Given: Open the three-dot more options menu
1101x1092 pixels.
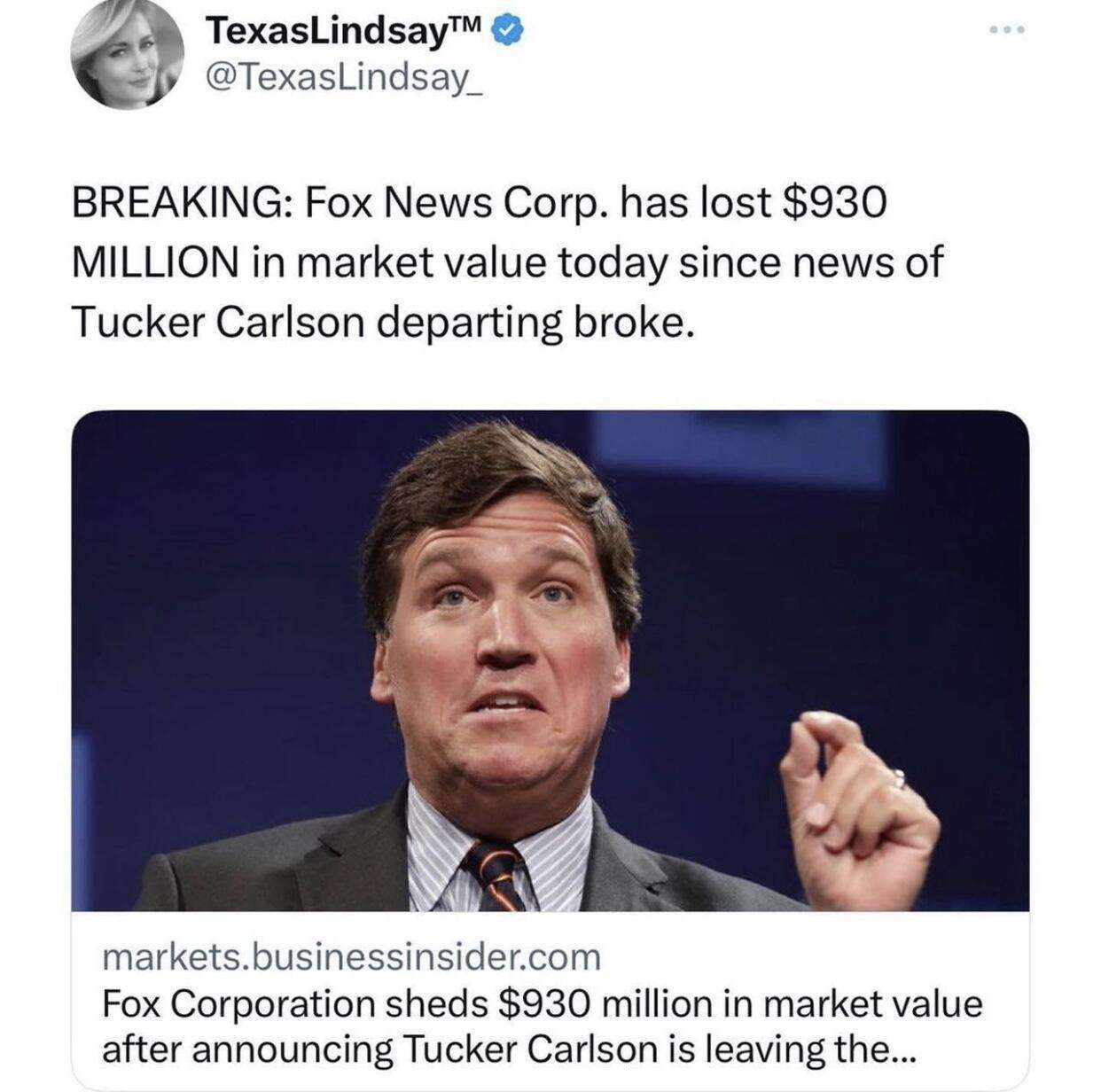Looking at the screenshot, I should pos(1008,31).
